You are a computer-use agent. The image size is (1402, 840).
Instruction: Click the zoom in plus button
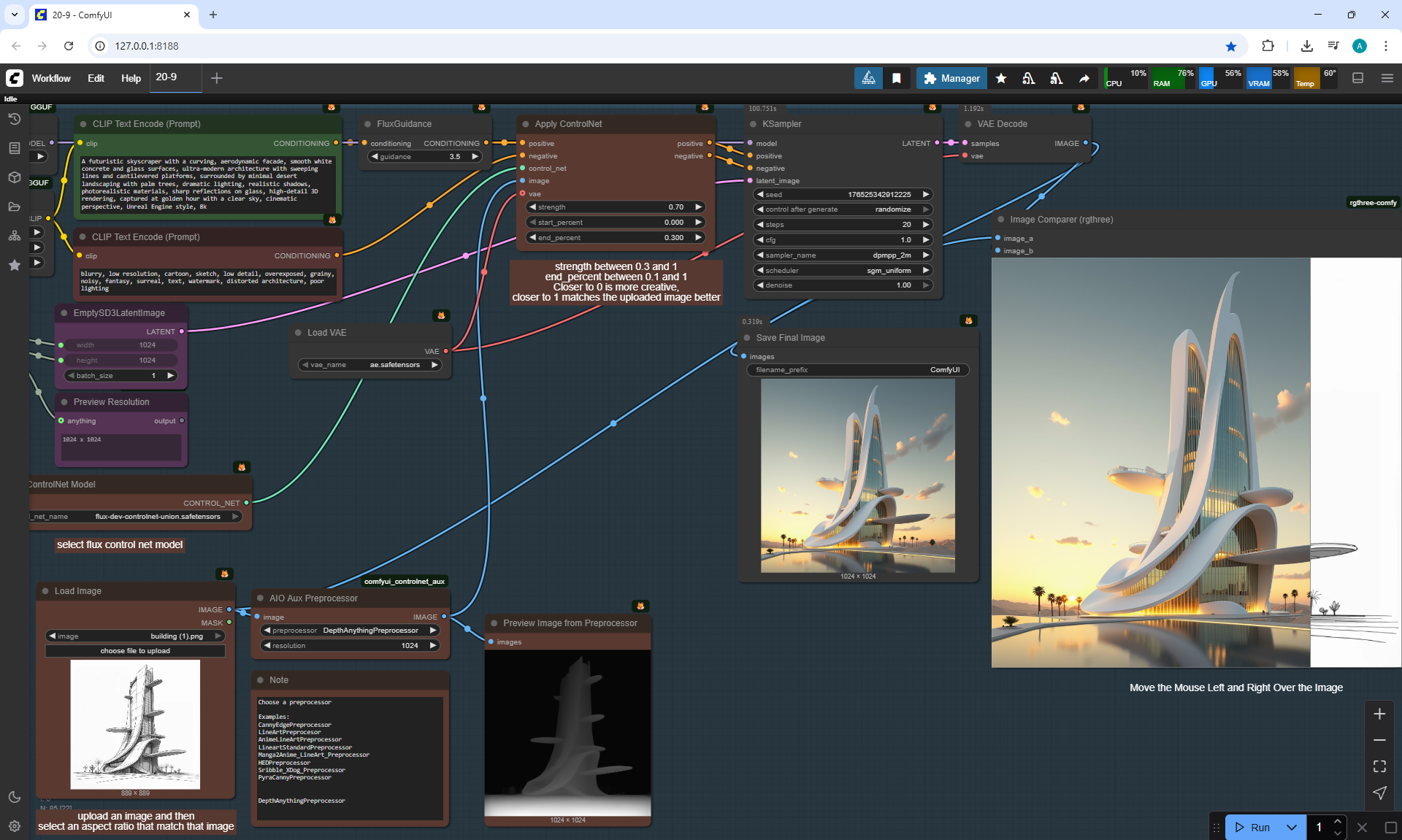coord(1379,714)
